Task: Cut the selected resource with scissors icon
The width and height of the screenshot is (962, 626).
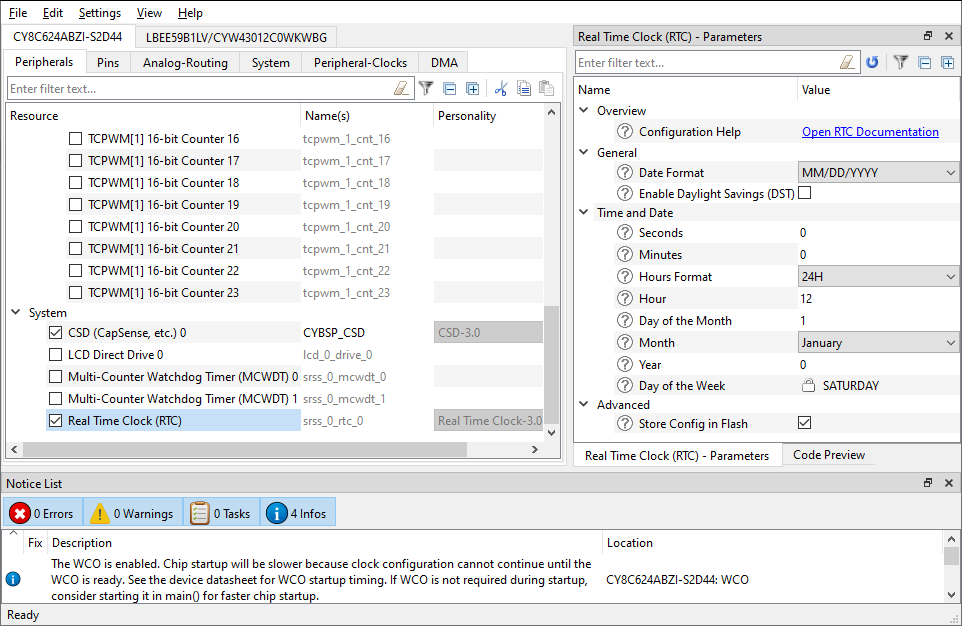Action: click(x=501, y=88)
